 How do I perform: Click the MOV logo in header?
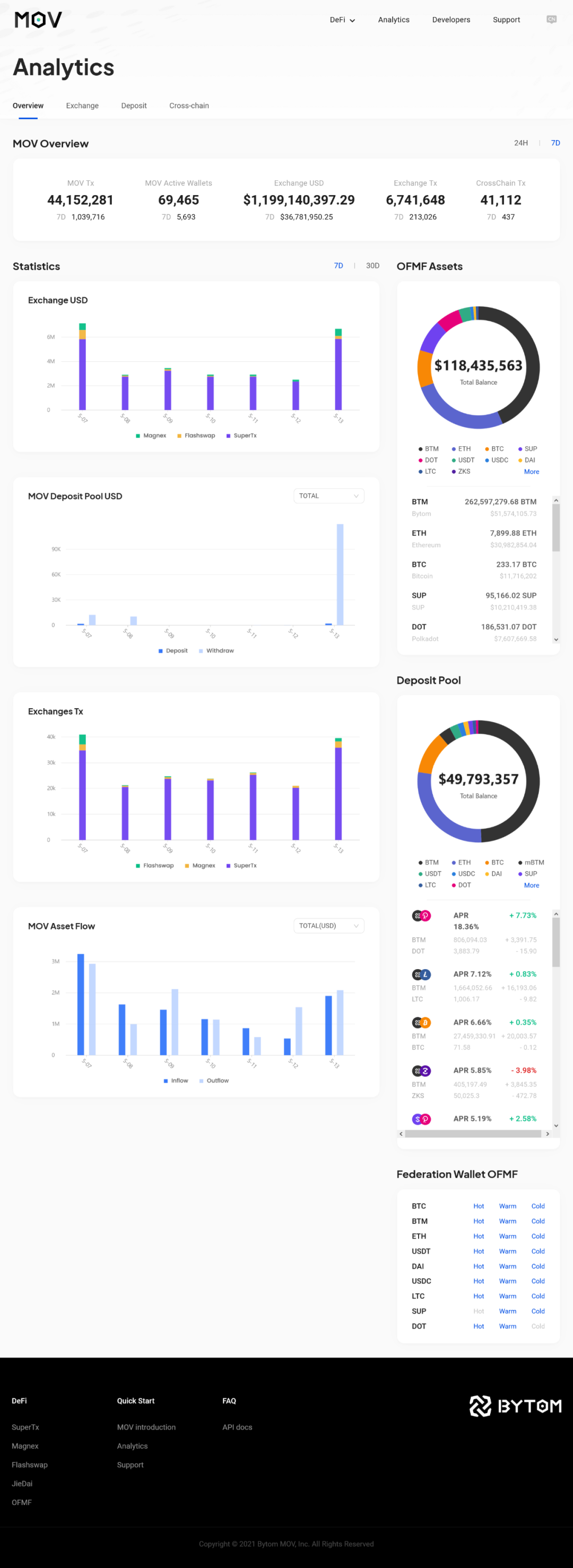38,20
